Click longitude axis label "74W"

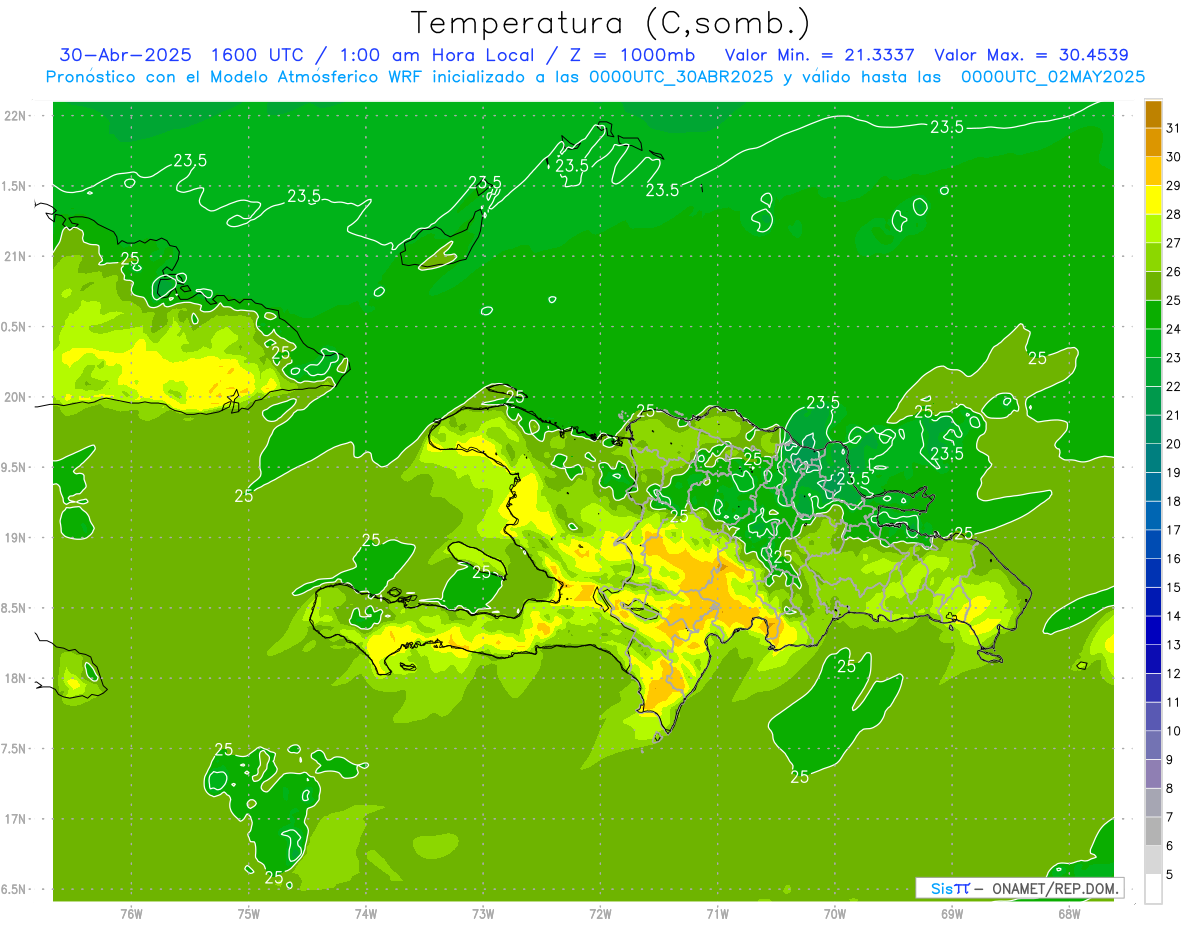click(366, 914)
